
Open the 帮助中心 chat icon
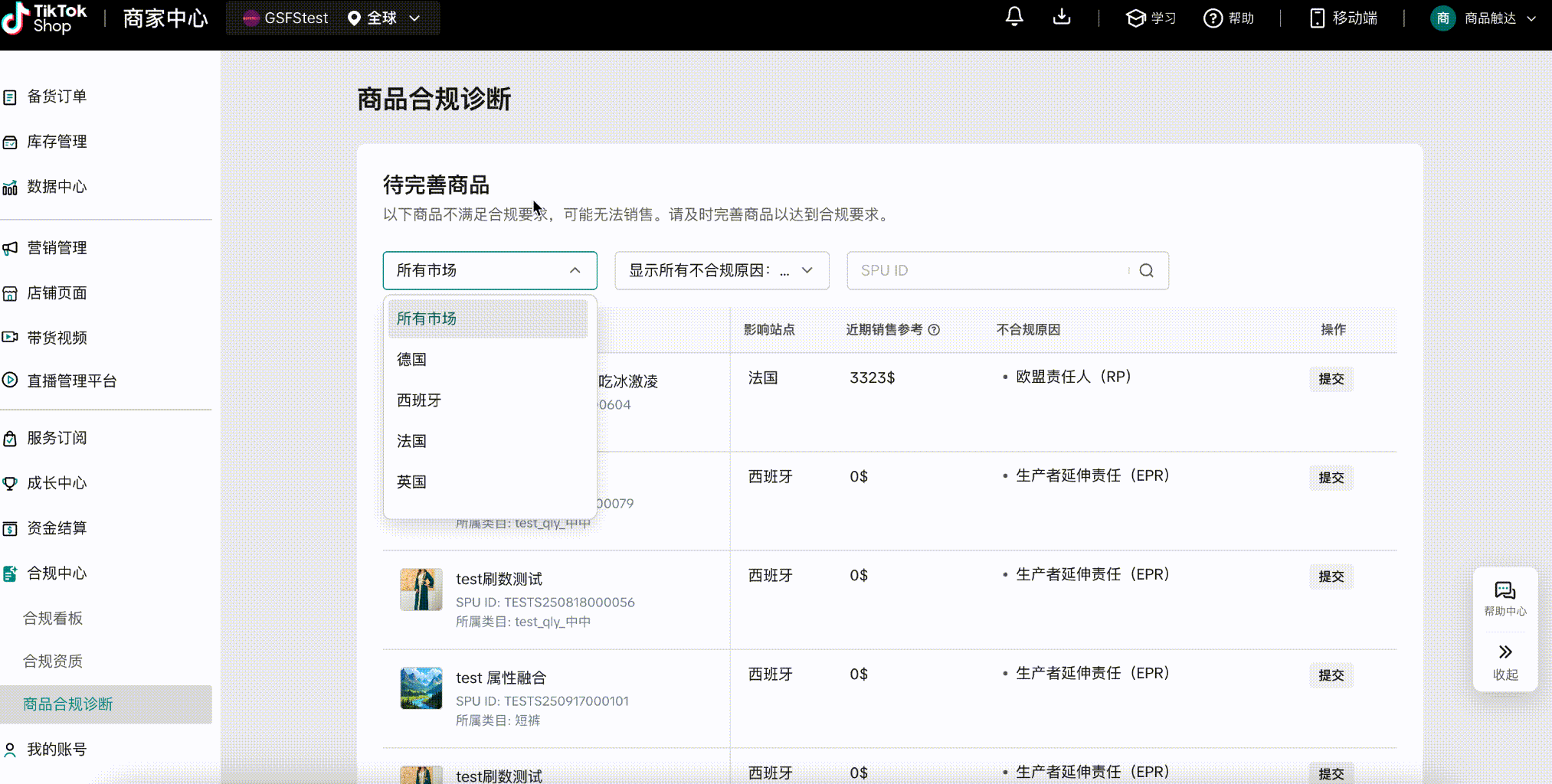[1505, 591]
